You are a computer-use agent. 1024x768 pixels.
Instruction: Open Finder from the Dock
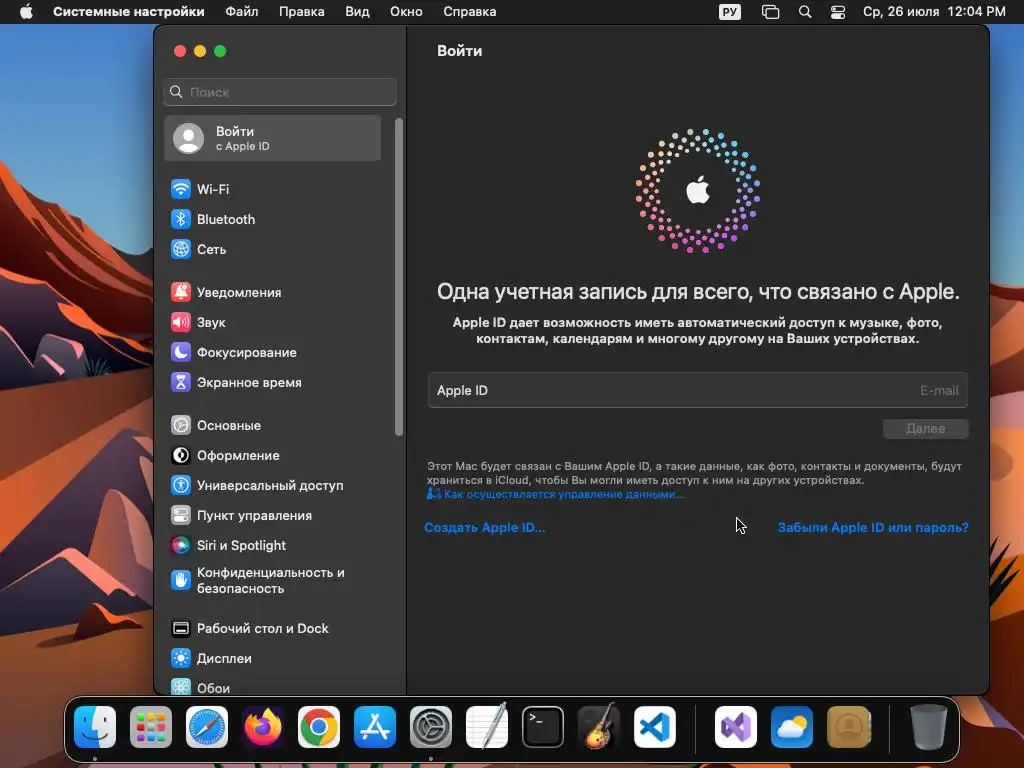pos(95,728)
